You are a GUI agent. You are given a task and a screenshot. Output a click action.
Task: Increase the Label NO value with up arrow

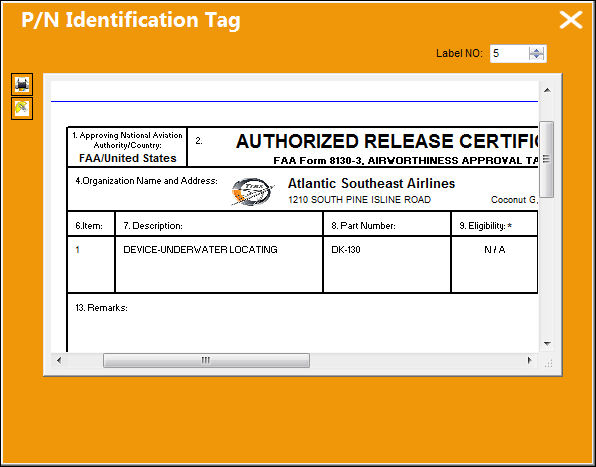tap(537, 50)
